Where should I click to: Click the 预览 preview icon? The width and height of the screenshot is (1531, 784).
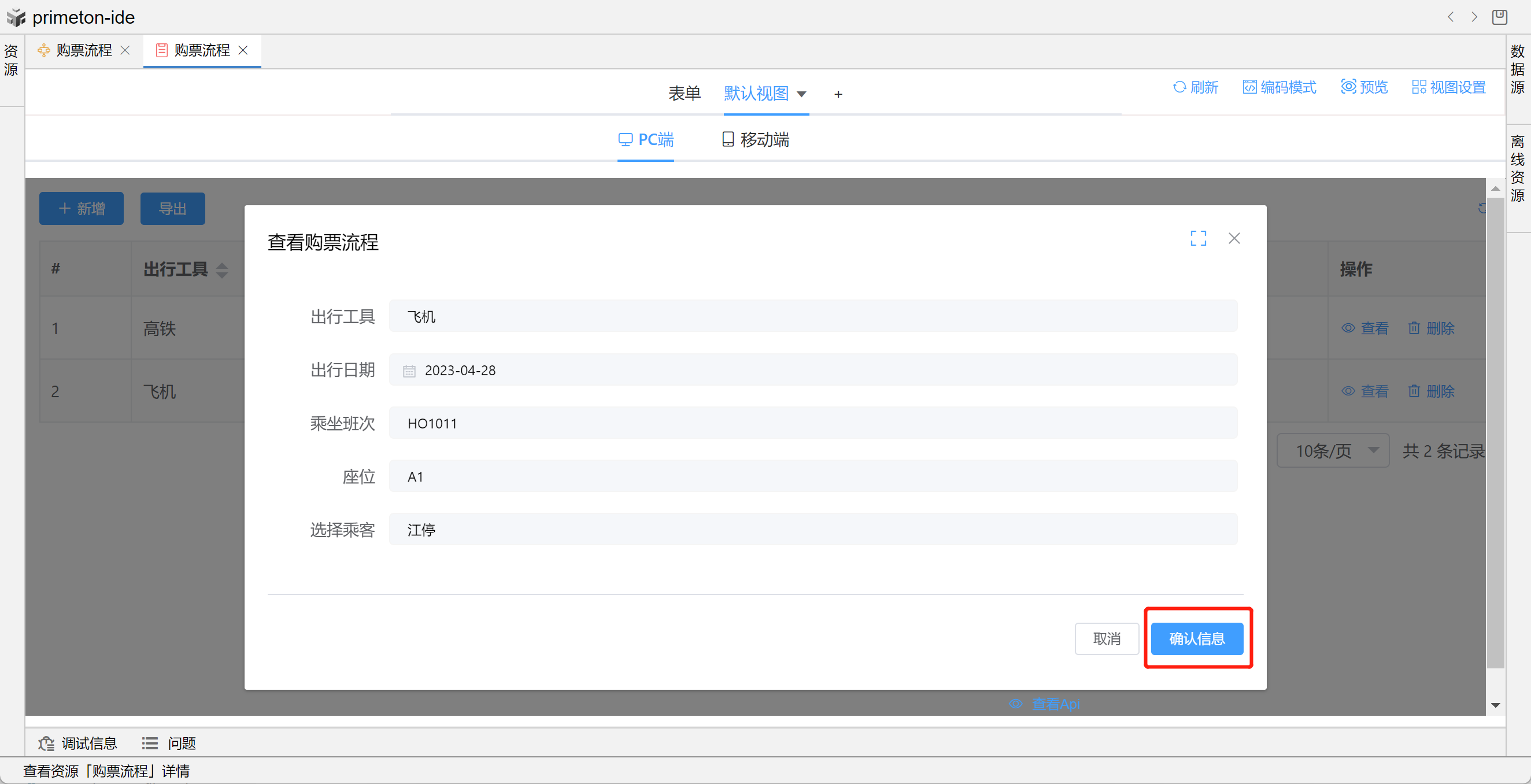(x=1348, y=87)
